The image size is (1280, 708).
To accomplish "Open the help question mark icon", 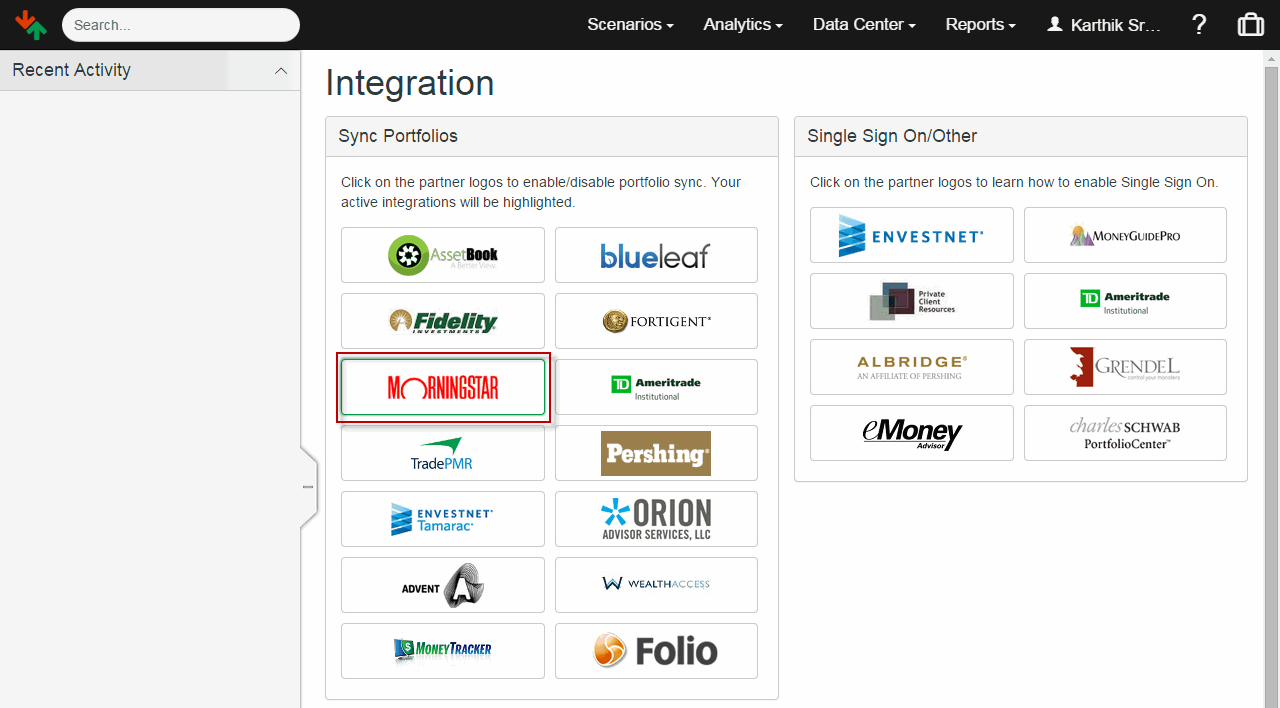I will point(1199,25).
